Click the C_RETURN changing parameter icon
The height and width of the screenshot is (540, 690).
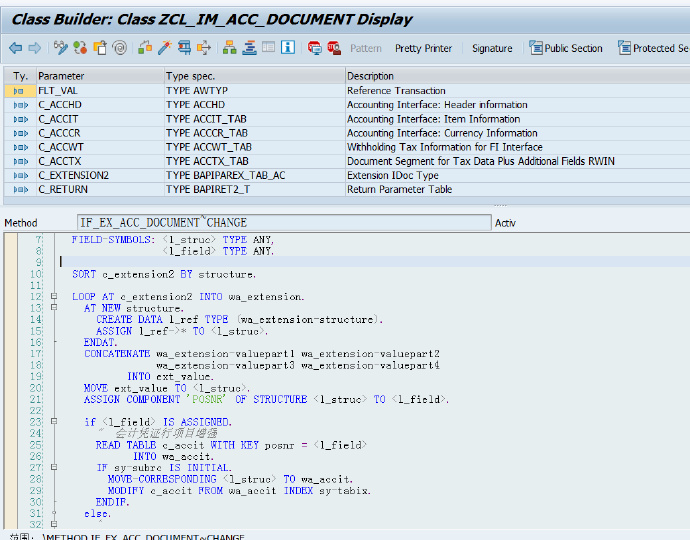coord(21,190)
